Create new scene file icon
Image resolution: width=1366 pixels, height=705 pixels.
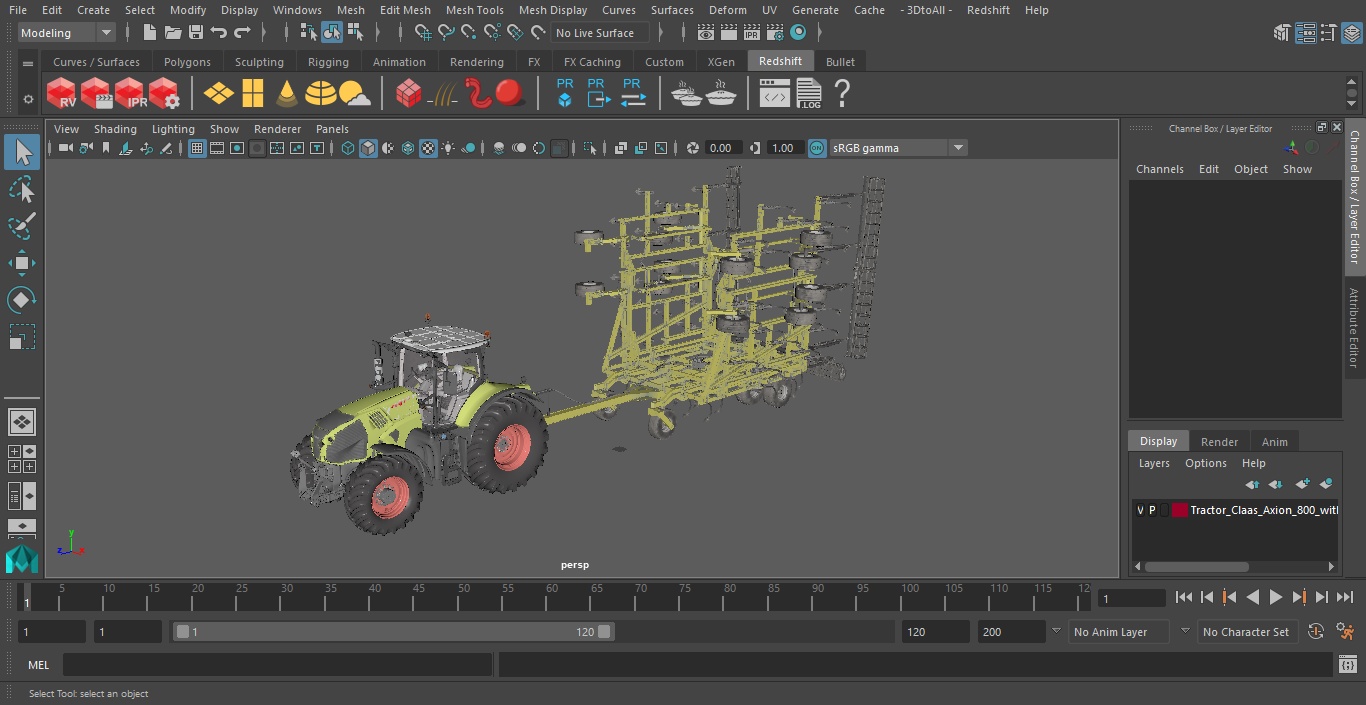tap(150, 33)
